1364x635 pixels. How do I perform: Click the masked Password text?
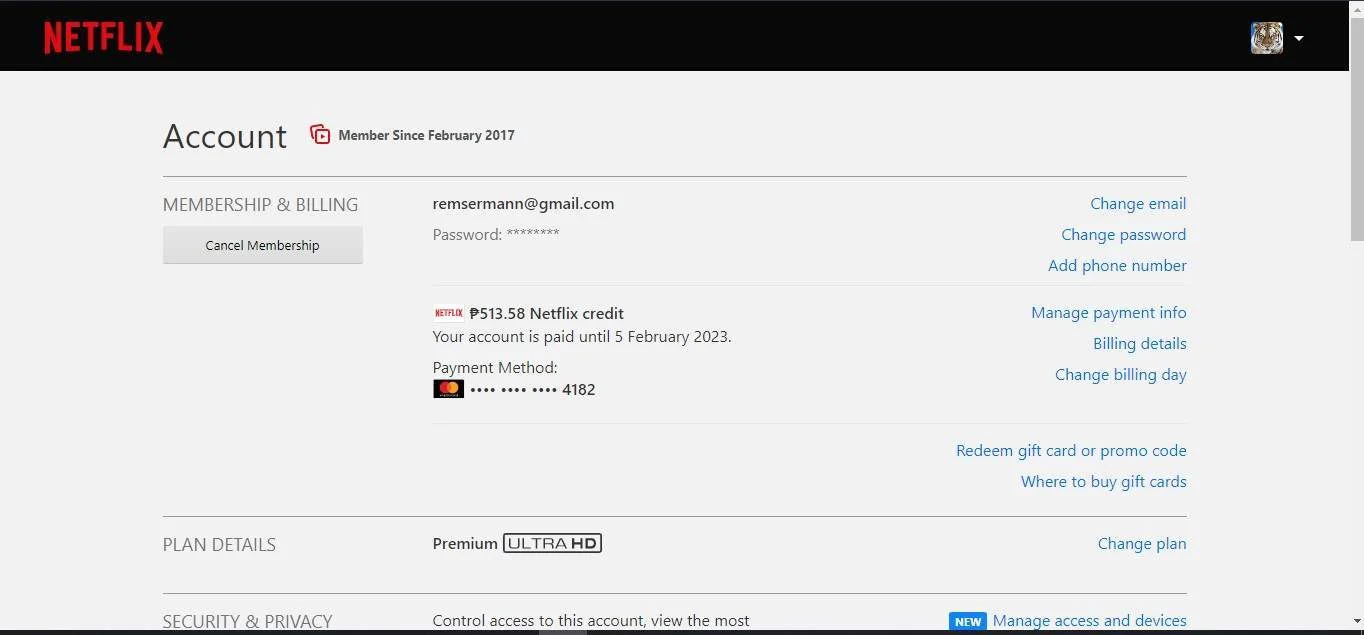pos(496,235)
